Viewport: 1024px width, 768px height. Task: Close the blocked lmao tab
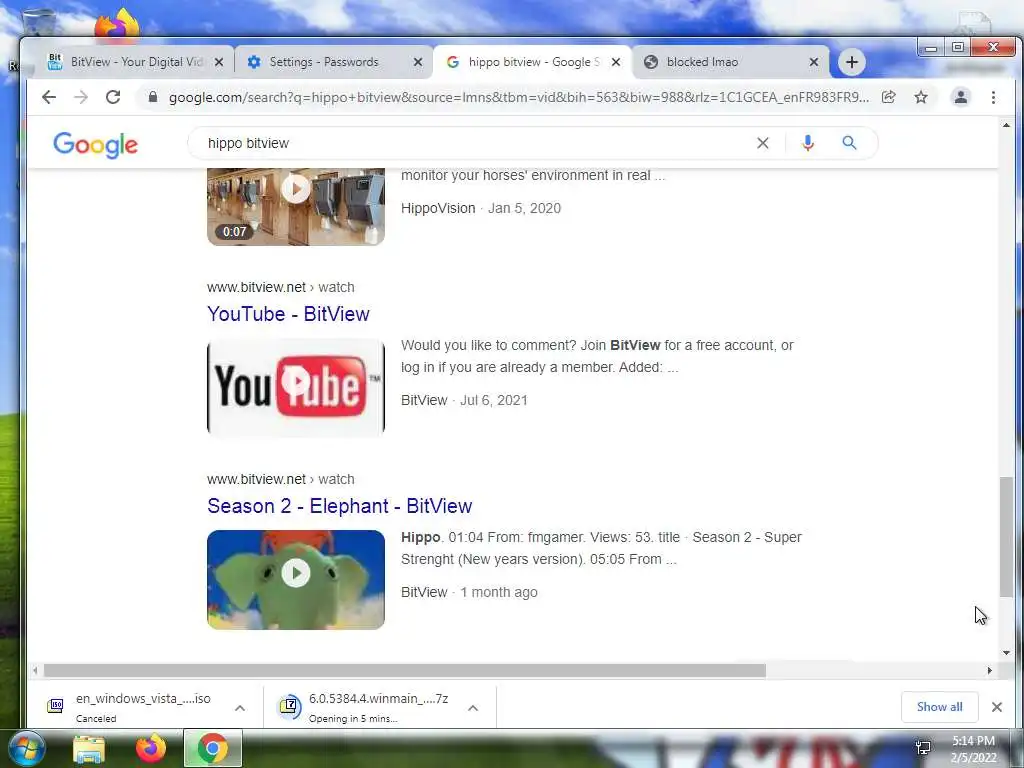[814, 62]
